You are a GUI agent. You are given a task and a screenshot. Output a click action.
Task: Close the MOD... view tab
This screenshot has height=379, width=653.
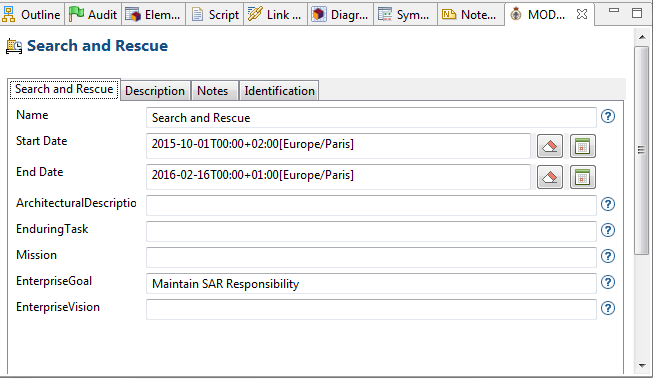[582, 14]
